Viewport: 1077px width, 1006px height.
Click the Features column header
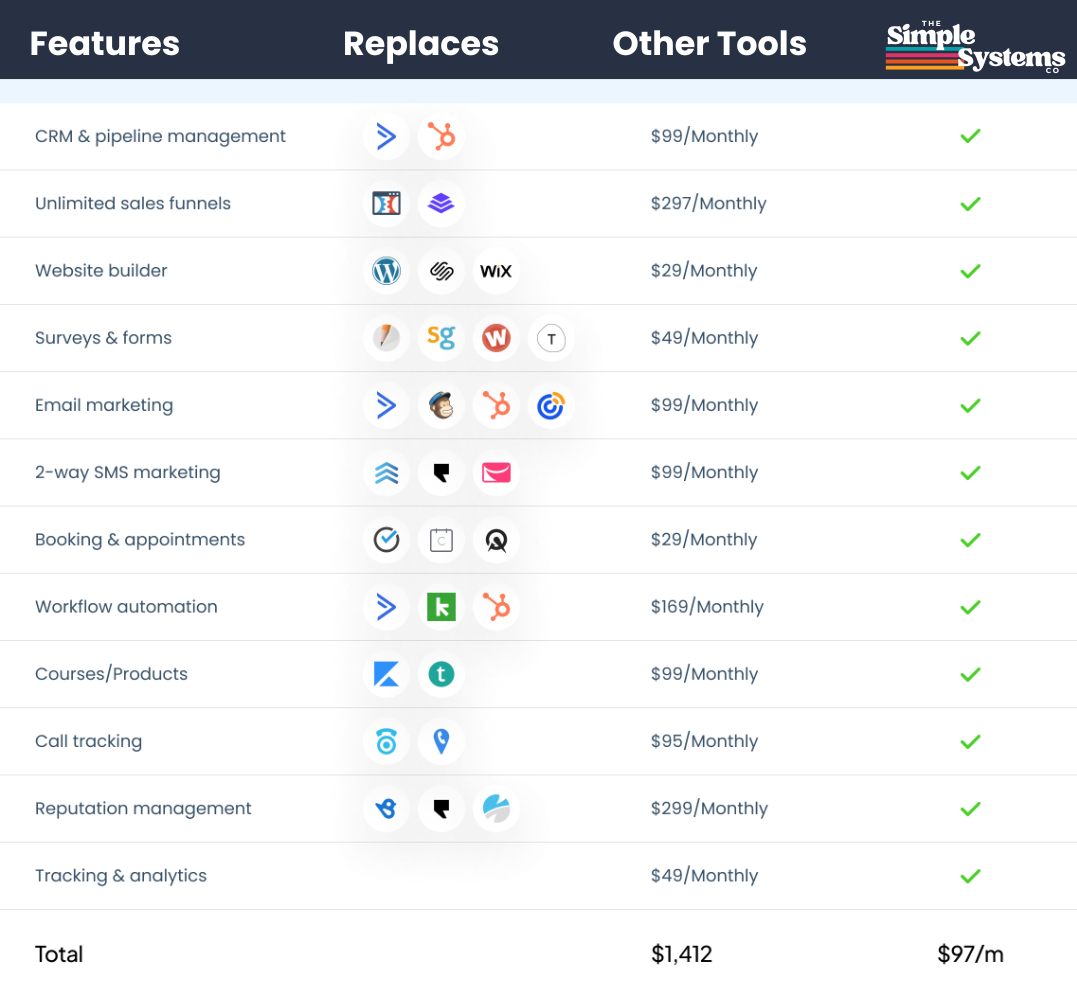coord(105,44)
